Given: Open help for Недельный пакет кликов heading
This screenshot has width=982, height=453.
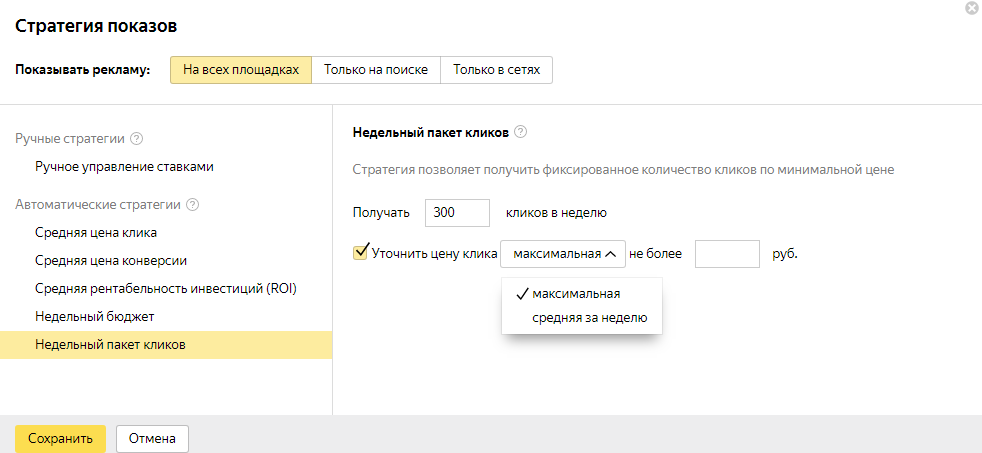Looking at the screenshot, I should 520,132.
